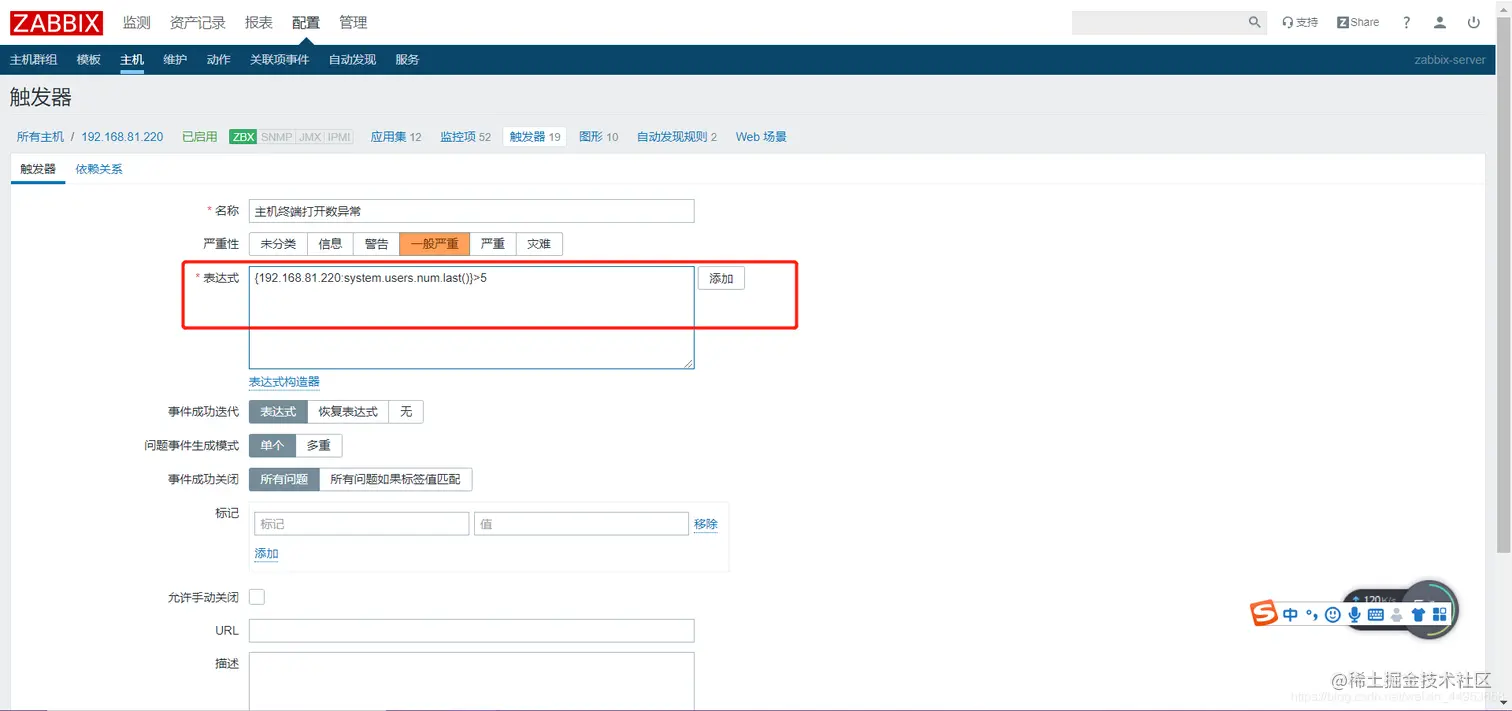Viewport: 1512px width, 711px height.
Task: Open the 监测 top menu
Action: coord(137,22)
